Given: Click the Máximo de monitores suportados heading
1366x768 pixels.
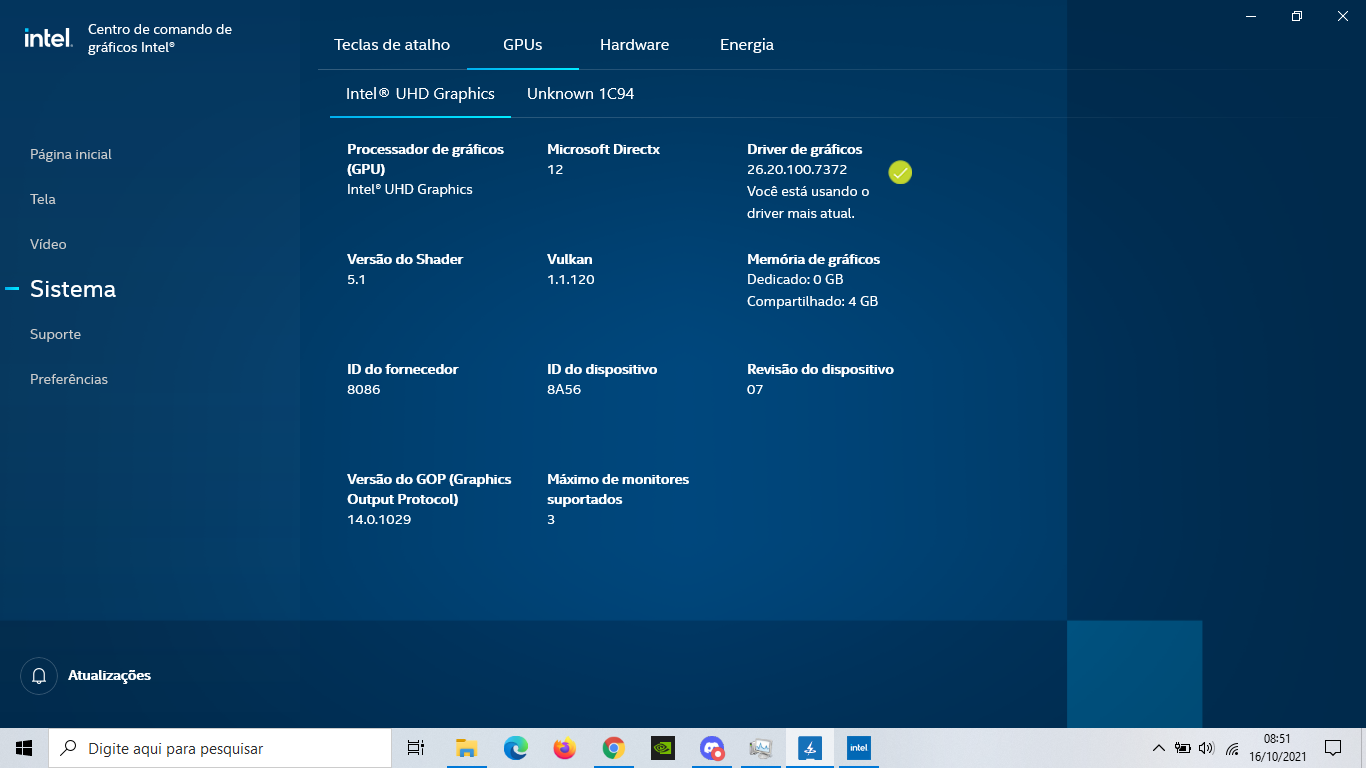Looking at the screenshot, I should [x=618, y=489].
